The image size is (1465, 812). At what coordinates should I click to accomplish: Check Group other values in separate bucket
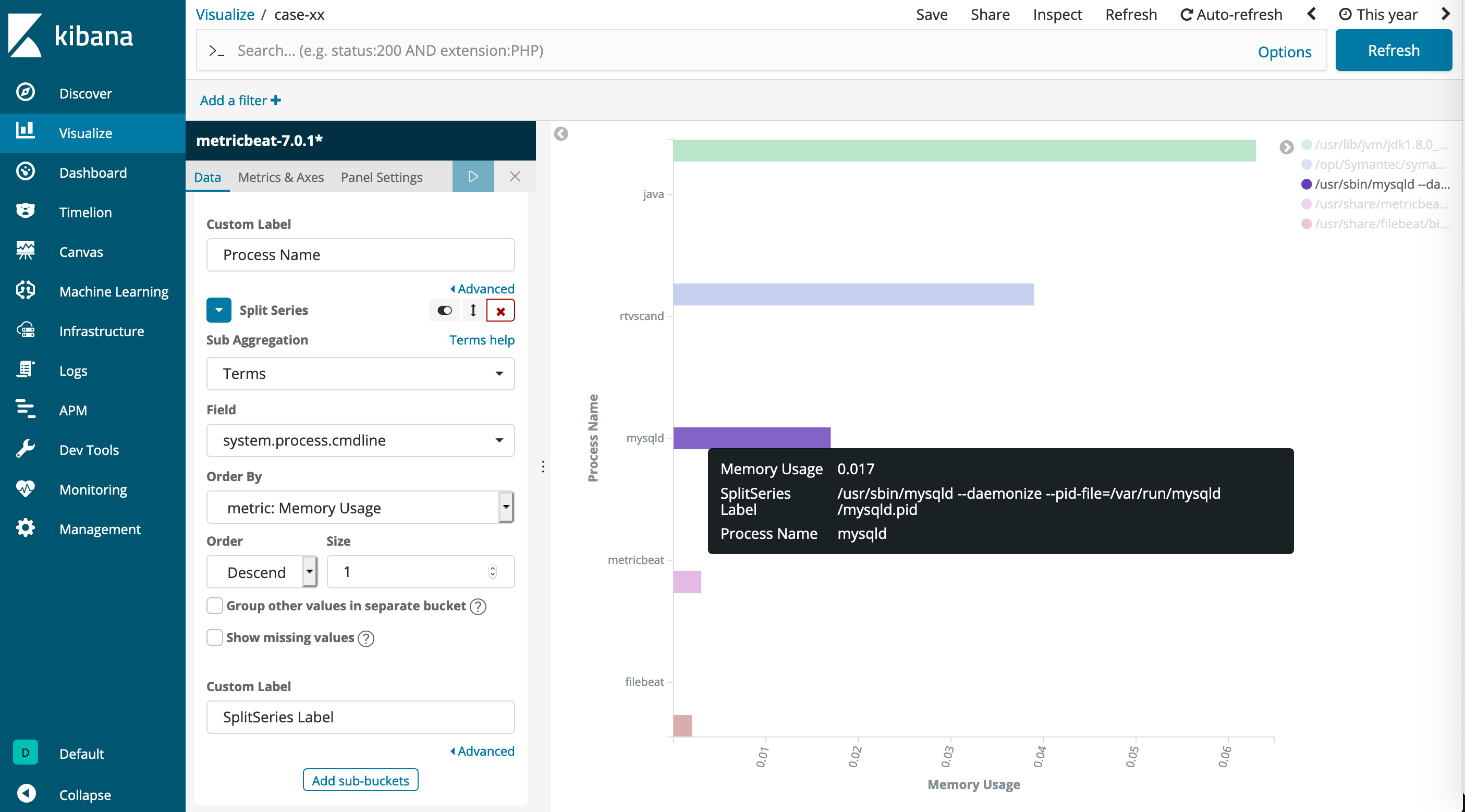tap(214, 606)
